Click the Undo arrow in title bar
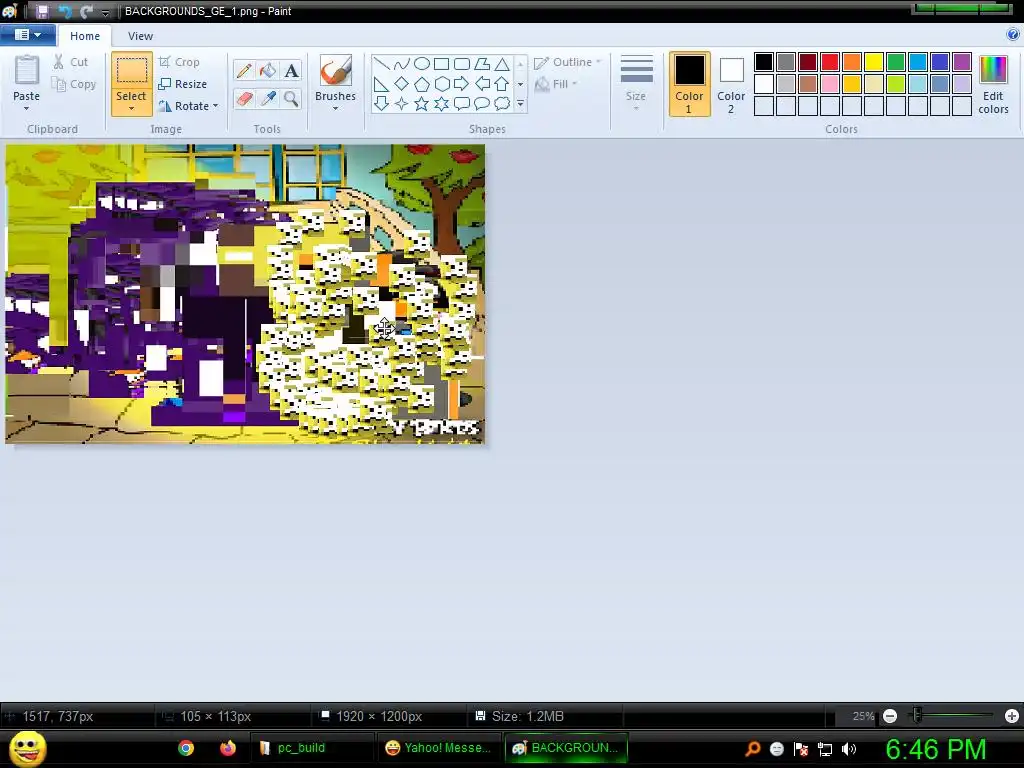 pyautogui.click(x=65, y=11)
